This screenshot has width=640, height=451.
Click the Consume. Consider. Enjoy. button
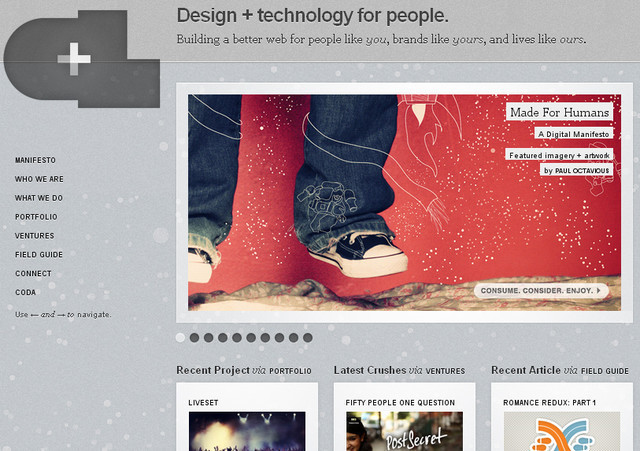tap(541, 291)
